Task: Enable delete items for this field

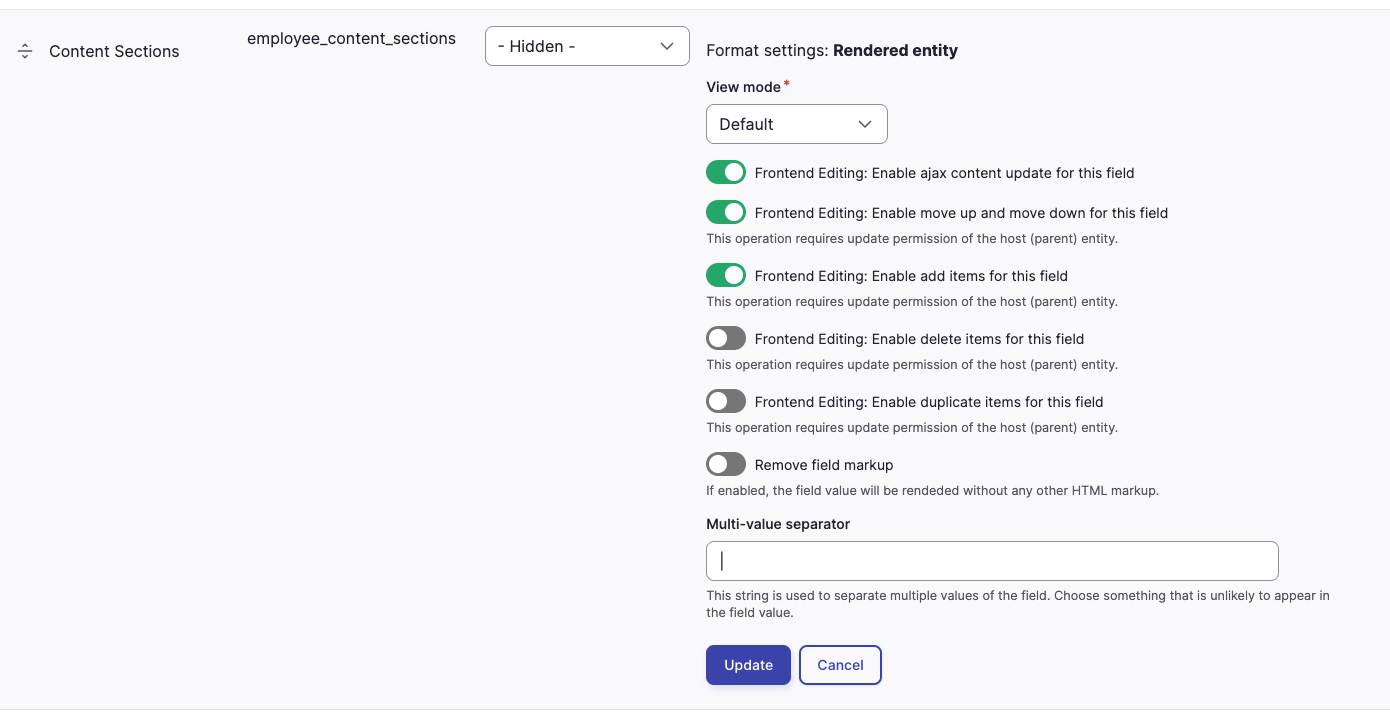Action: pos(726,338)
